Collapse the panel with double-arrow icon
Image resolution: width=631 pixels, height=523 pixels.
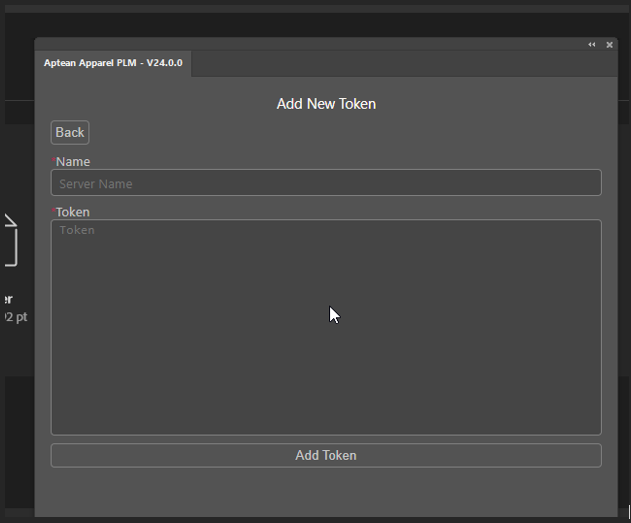click(591, 45)
